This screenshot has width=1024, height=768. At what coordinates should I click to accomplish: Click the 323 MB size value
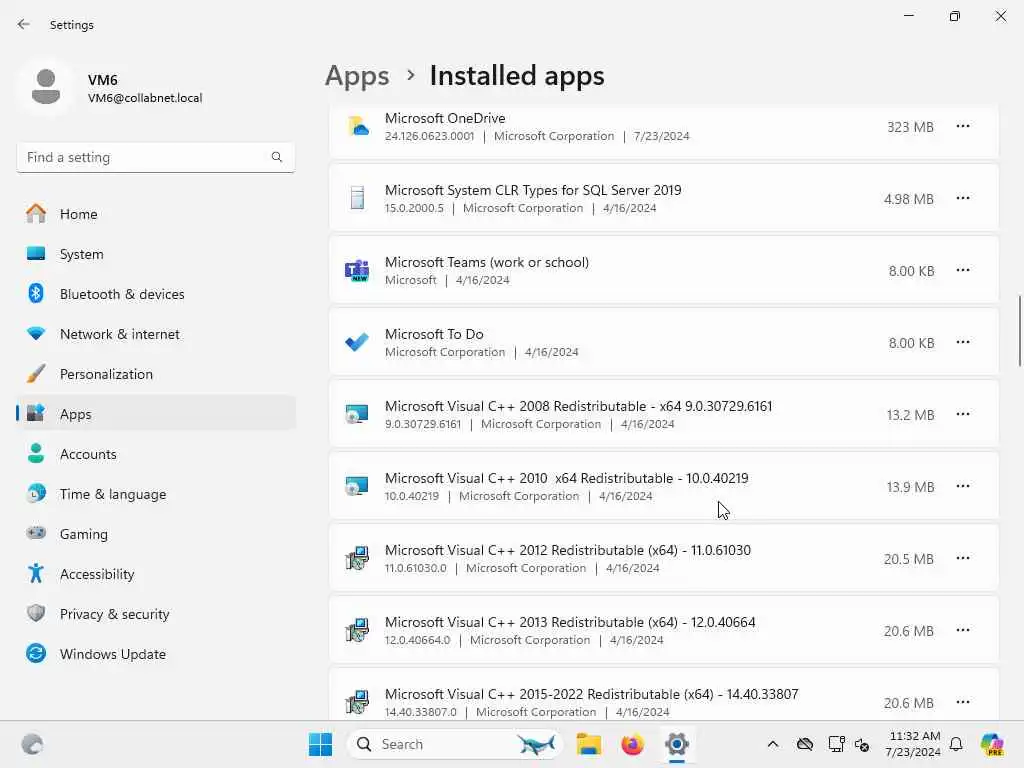pos(910,127)
